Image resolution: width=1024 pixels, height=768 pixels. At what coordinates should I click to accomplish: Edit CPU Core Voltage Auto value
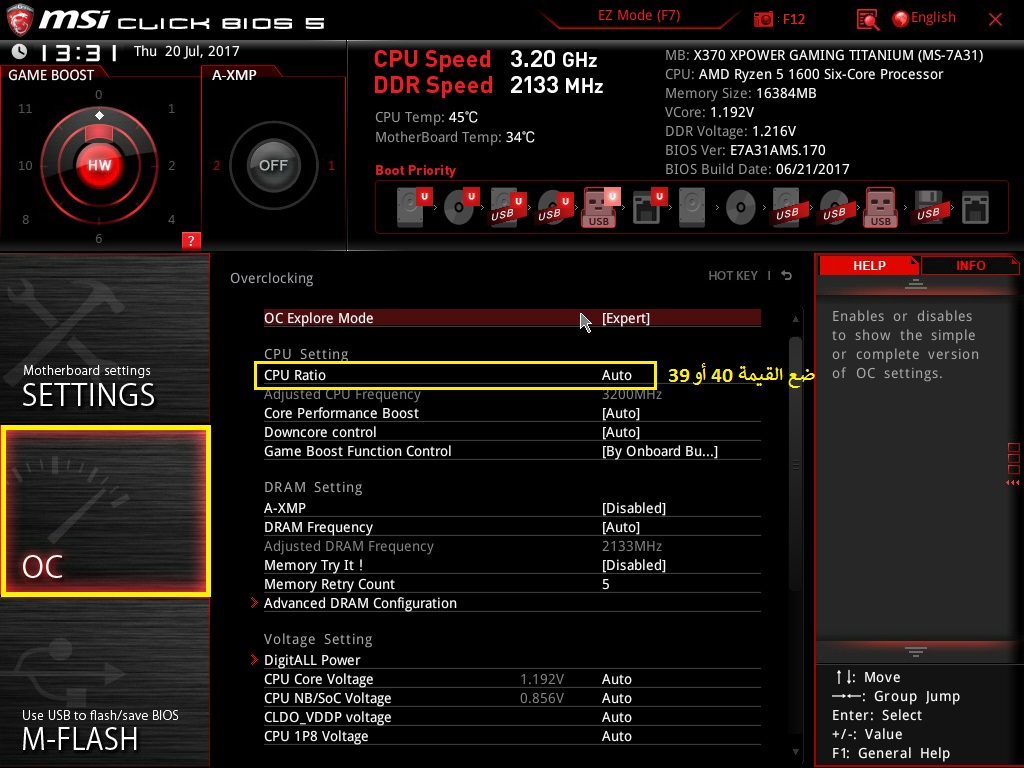coord(616,679)
